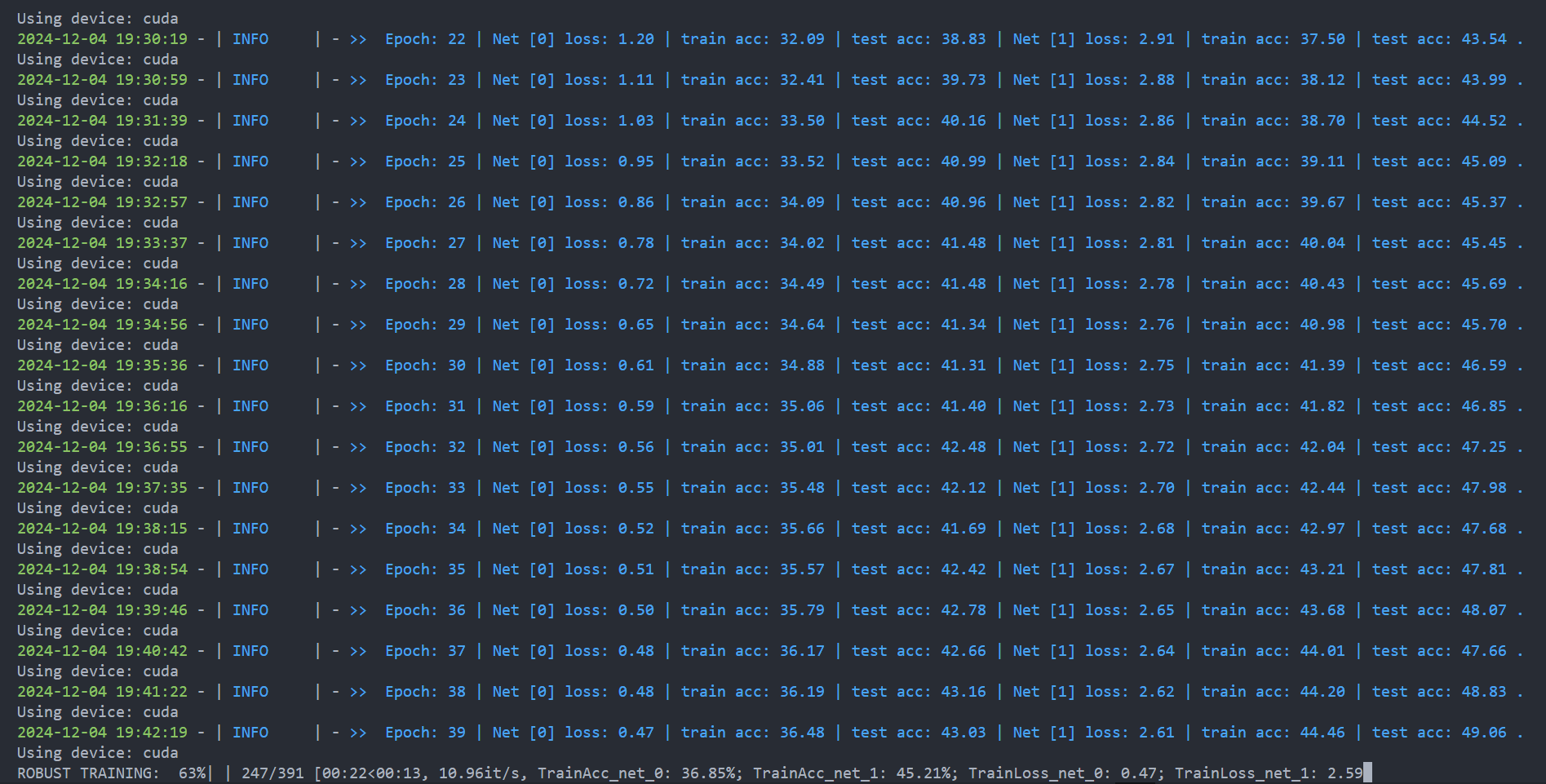
Task: Click INFO label on 19:38:15 line
Action: [250, 529]
